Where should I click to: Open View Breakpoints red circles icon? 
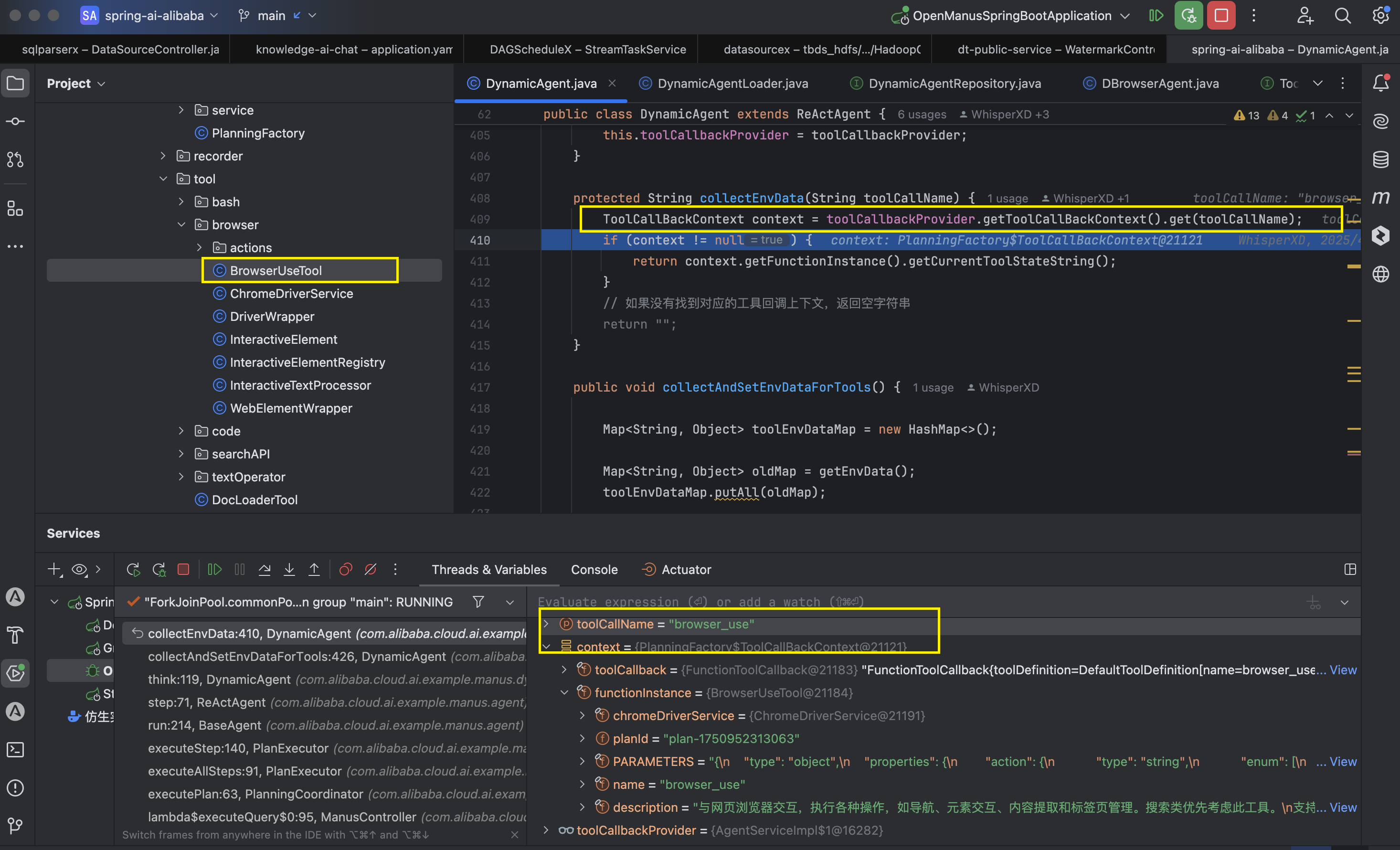345,569
